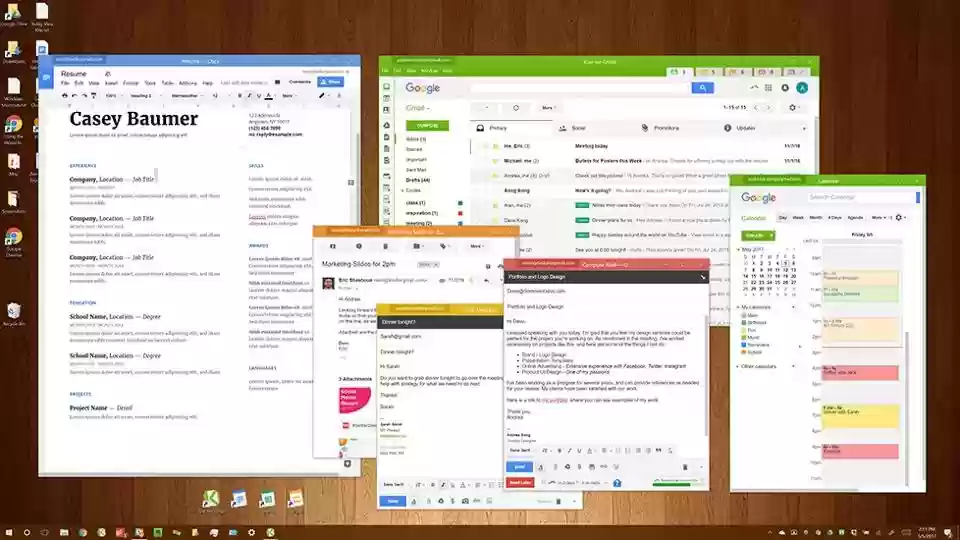The height and width of the screenshot is (540, 960).
Task: Select the Week view in Calendar
Action: [x=798, y=217]
